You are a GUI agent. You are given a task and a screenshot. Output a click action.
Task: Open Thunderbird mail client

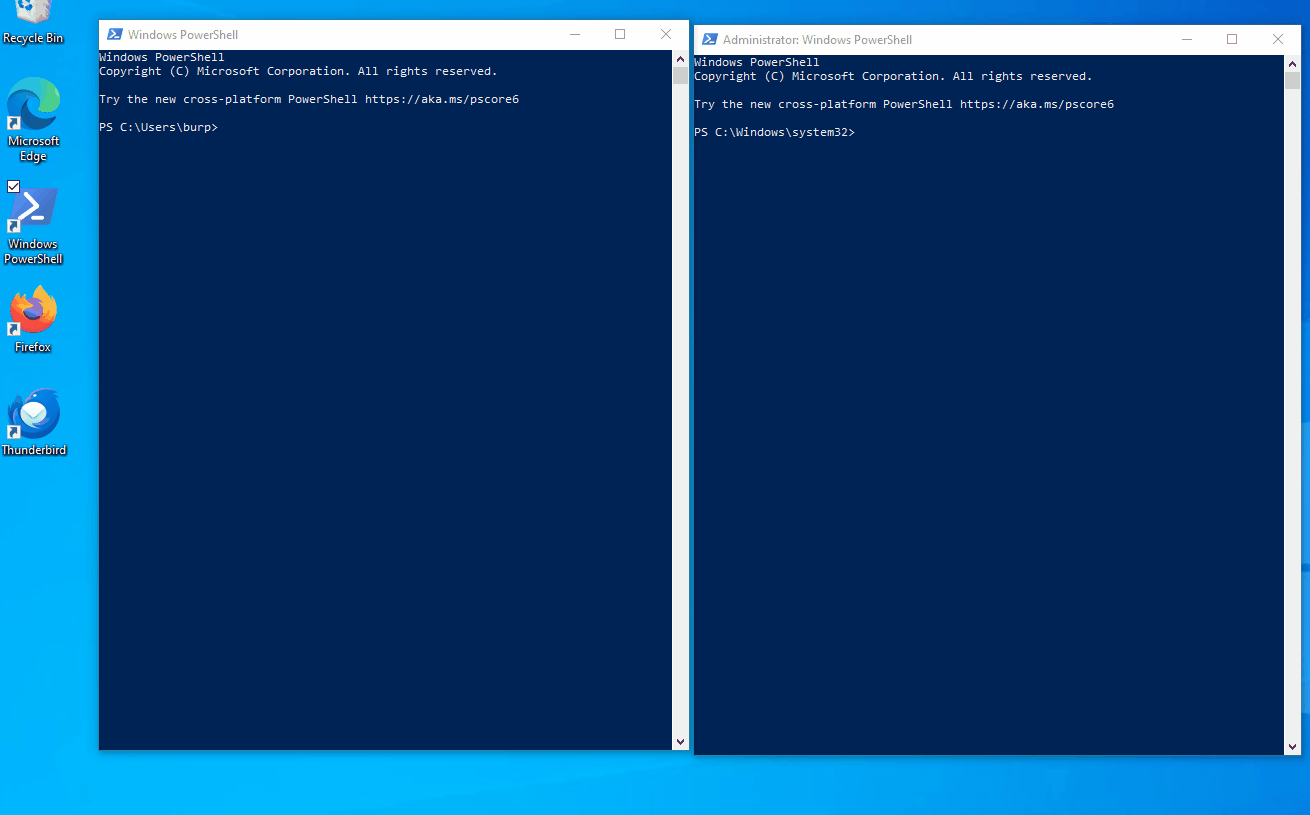click(33, 413)
